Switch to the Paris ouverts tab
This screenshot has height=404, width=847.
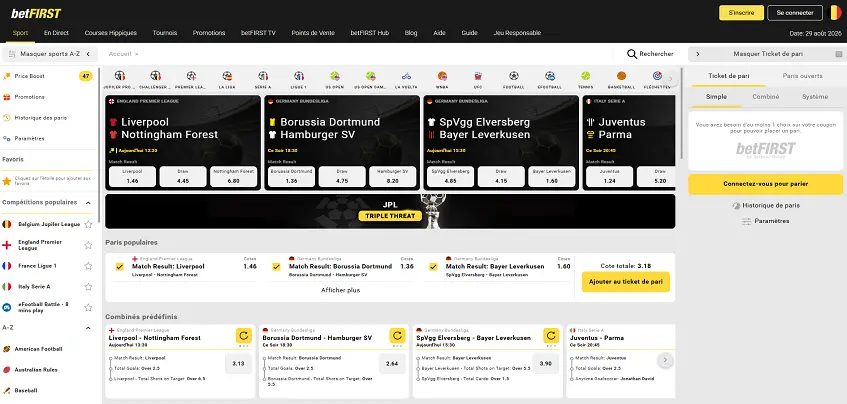tap(803, 76)
